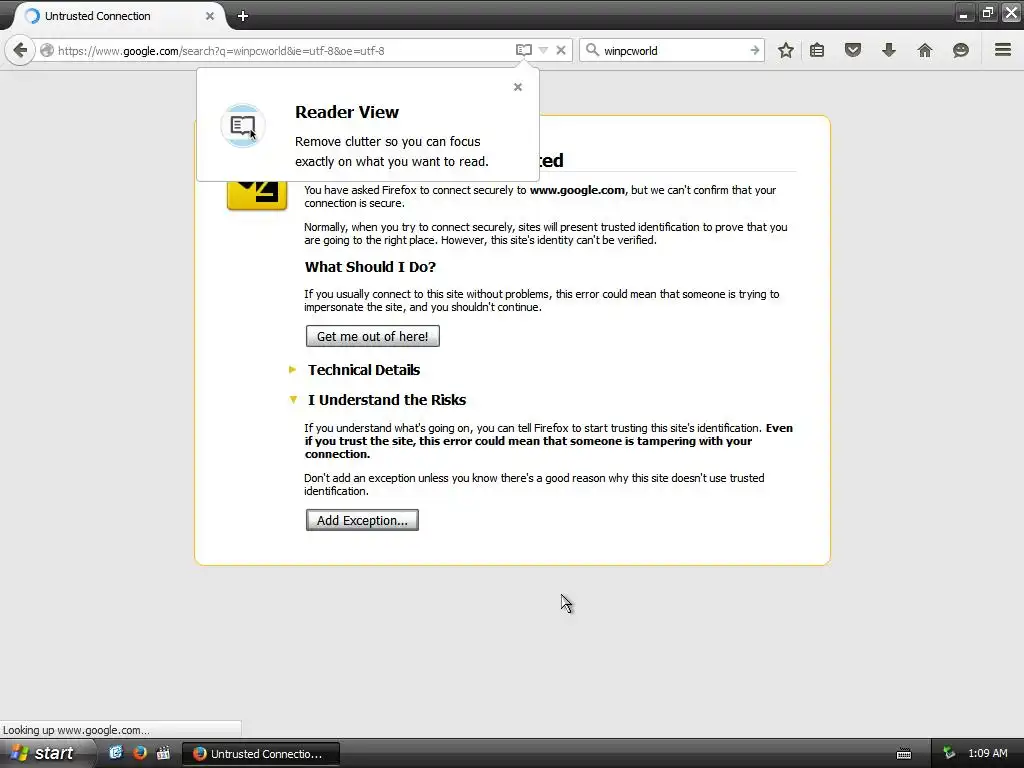Click the winpcworld search field
Screen dimensions: 1024x768
tap(673, 50)
